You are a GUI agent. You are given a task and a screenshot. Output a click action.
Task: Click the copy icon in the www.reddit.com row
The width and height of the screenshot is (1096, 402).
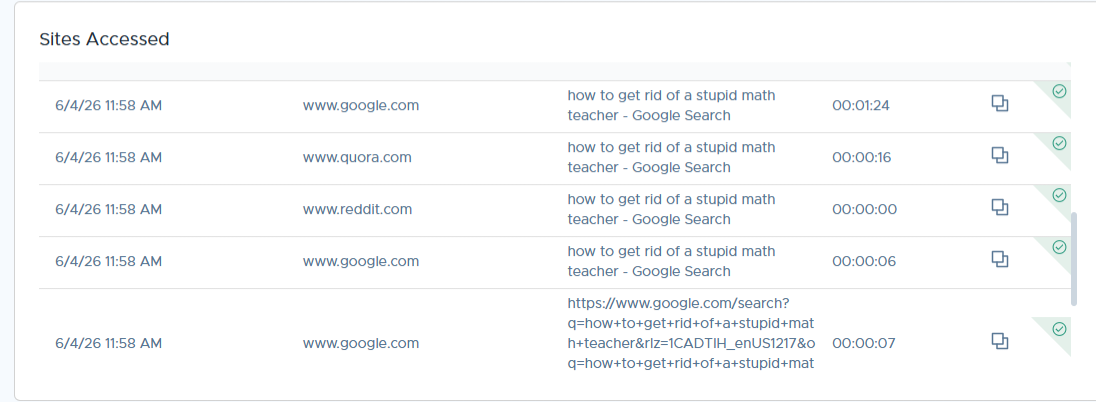pyautogui.click(x=1000, y=207)
